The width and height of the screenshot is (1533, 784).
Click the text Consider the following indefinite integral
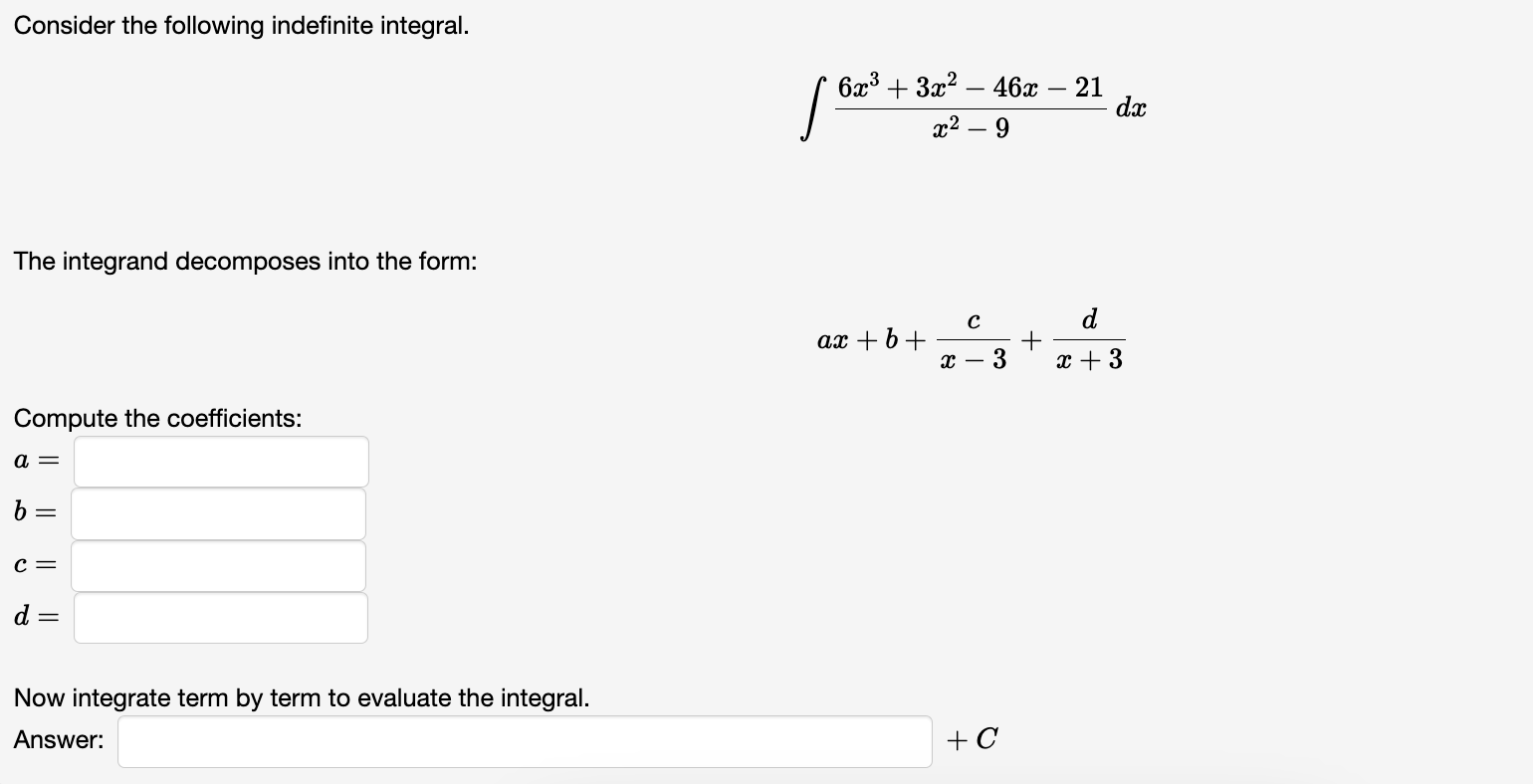point(243,25)
